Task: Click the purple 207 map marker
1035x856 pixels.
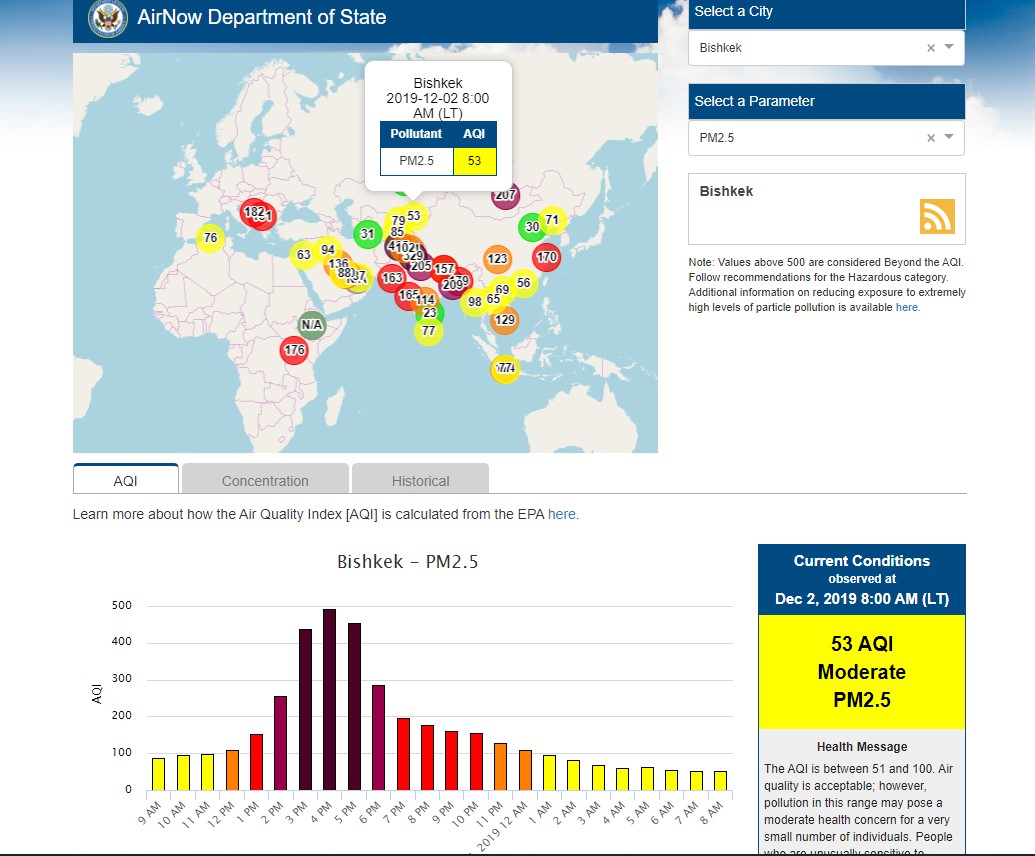Action: coord(505,195)
